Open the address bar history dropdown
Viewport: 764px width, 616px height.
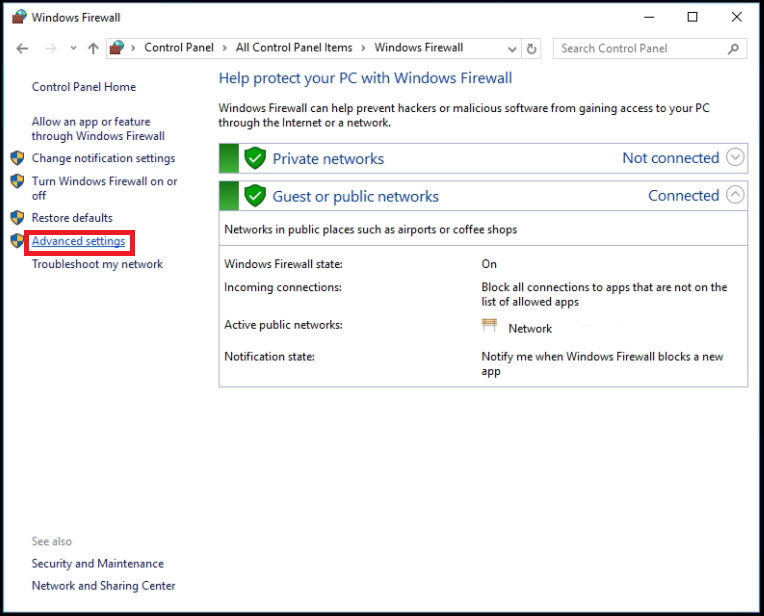click(x=512, y=48)
